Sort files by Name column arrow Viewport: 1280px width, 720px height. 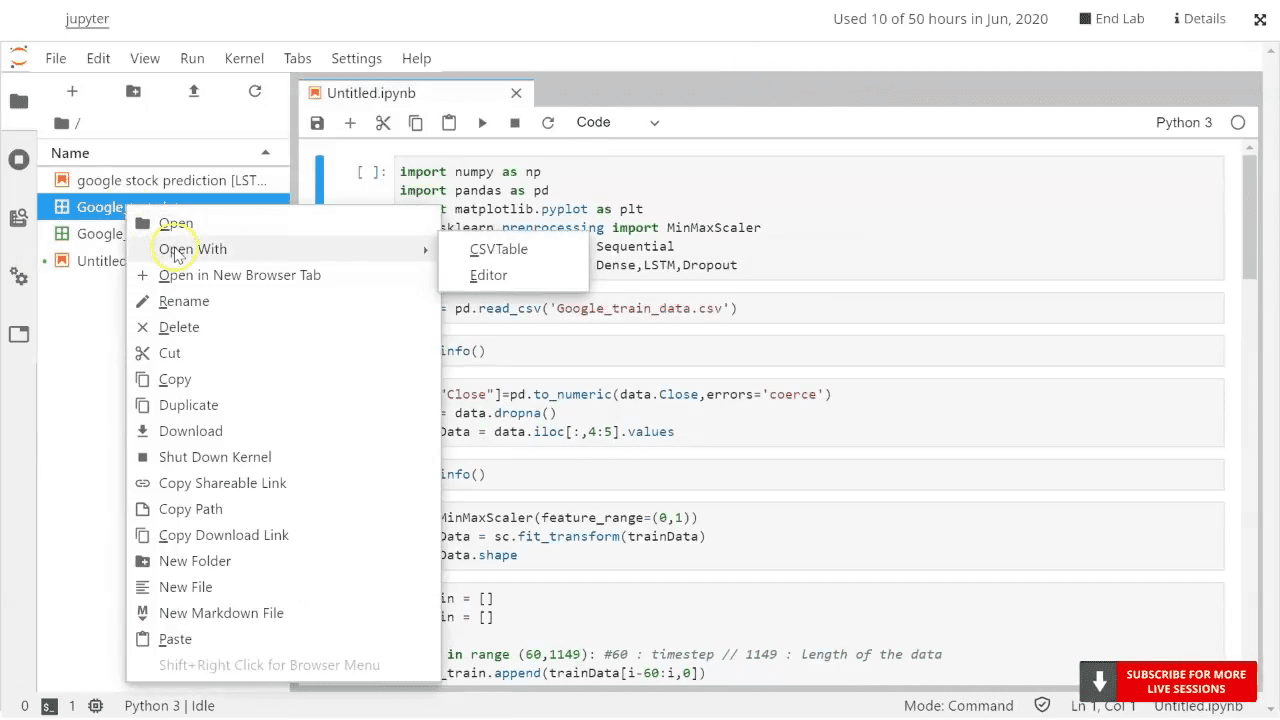pyautogui.click(x=266, y=153)
